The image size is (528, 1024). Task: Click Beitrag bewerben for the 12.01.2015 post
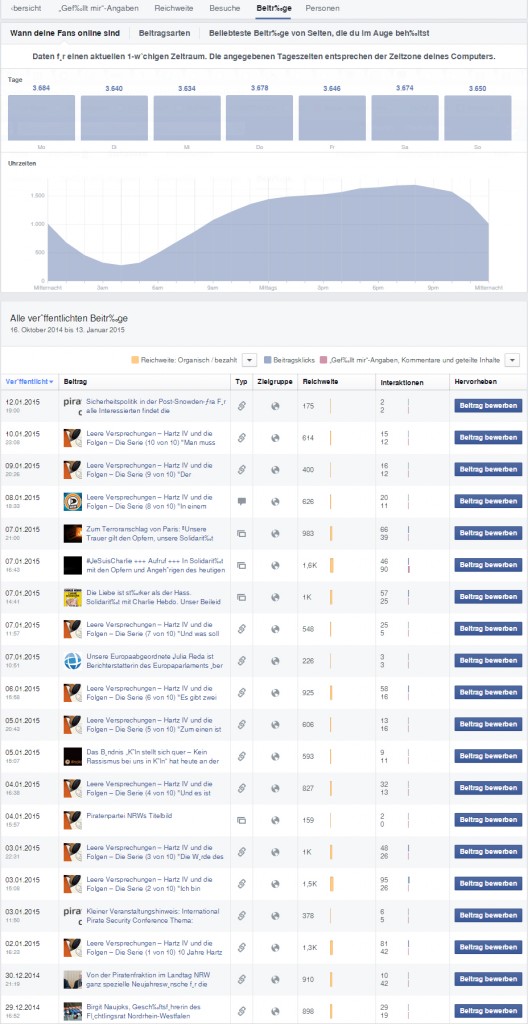pos(488,406)
